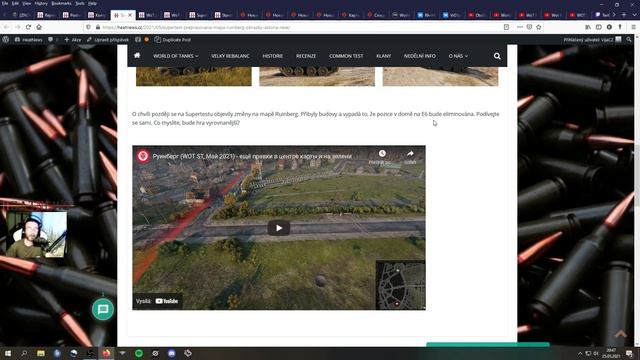Open the Firefox Bookmarks menu
This screenshot has width=640, height=360.
click(x=62, y=3)
